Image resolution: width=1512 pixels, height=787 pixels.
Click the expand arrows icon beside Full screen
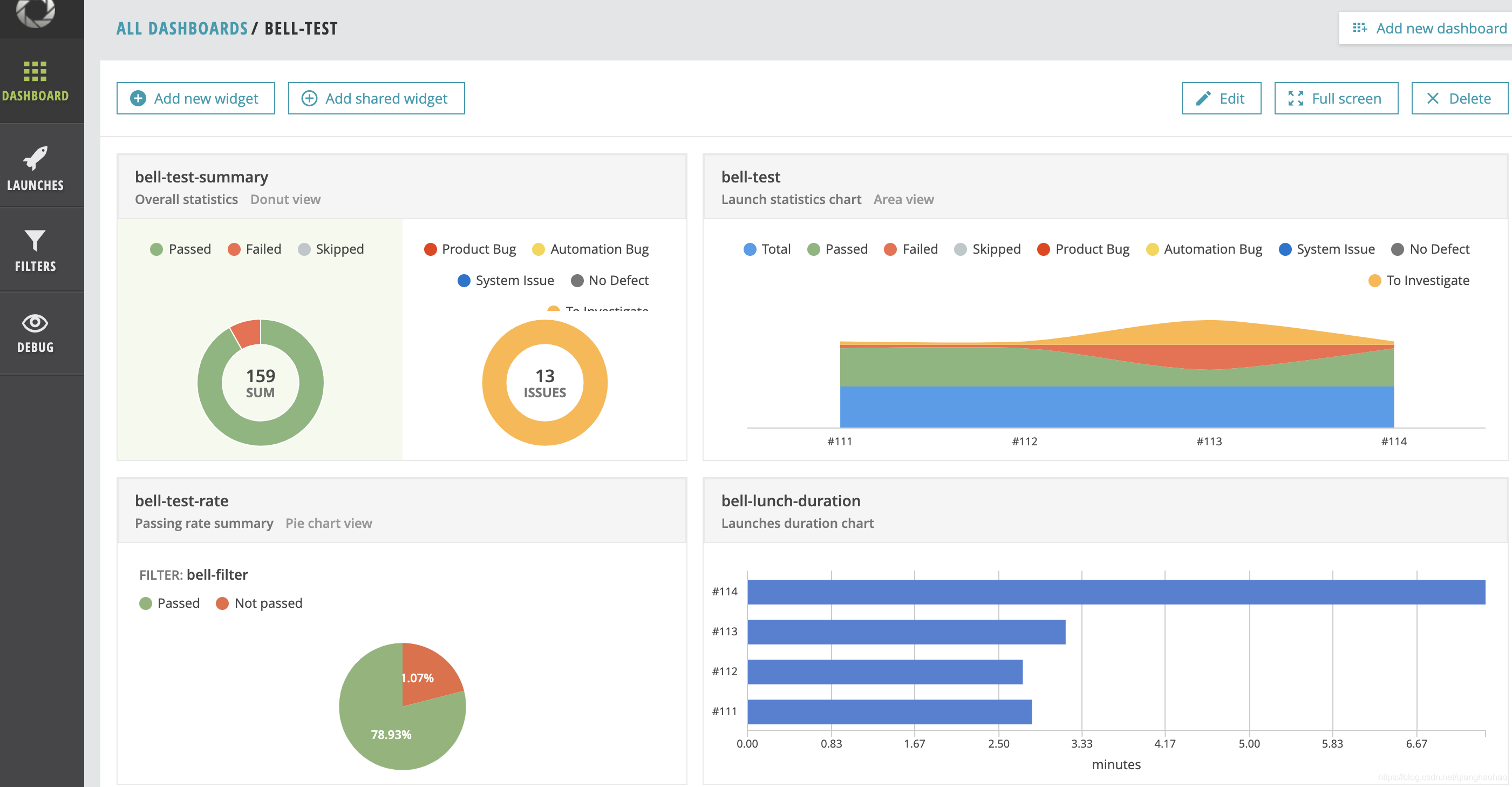[1296, 98]
